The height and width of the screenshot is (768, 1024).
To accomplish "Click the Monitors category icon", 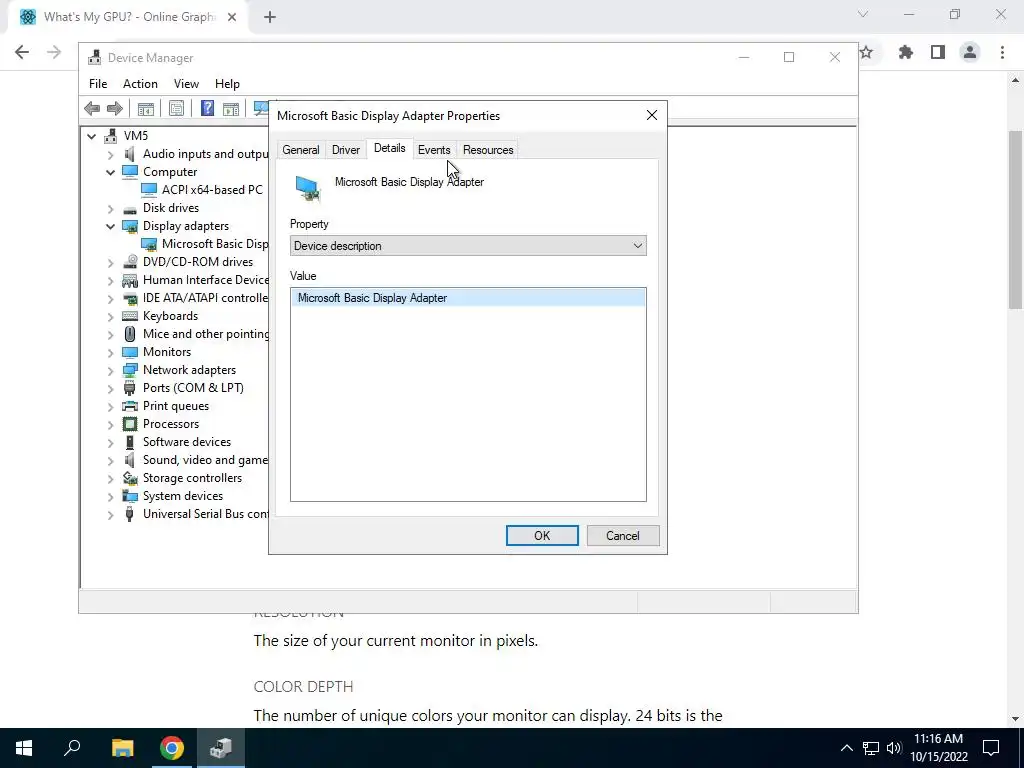I will coord(130,352).
